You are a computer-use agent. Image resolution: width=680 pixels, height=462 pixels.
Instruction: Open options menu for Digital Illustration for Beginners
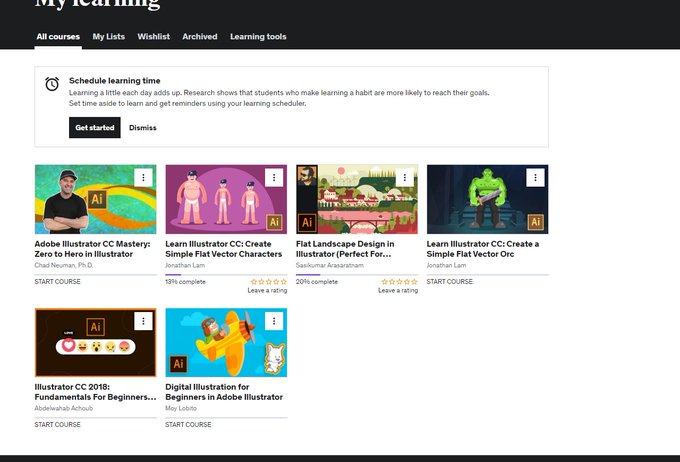coord(274,321)
